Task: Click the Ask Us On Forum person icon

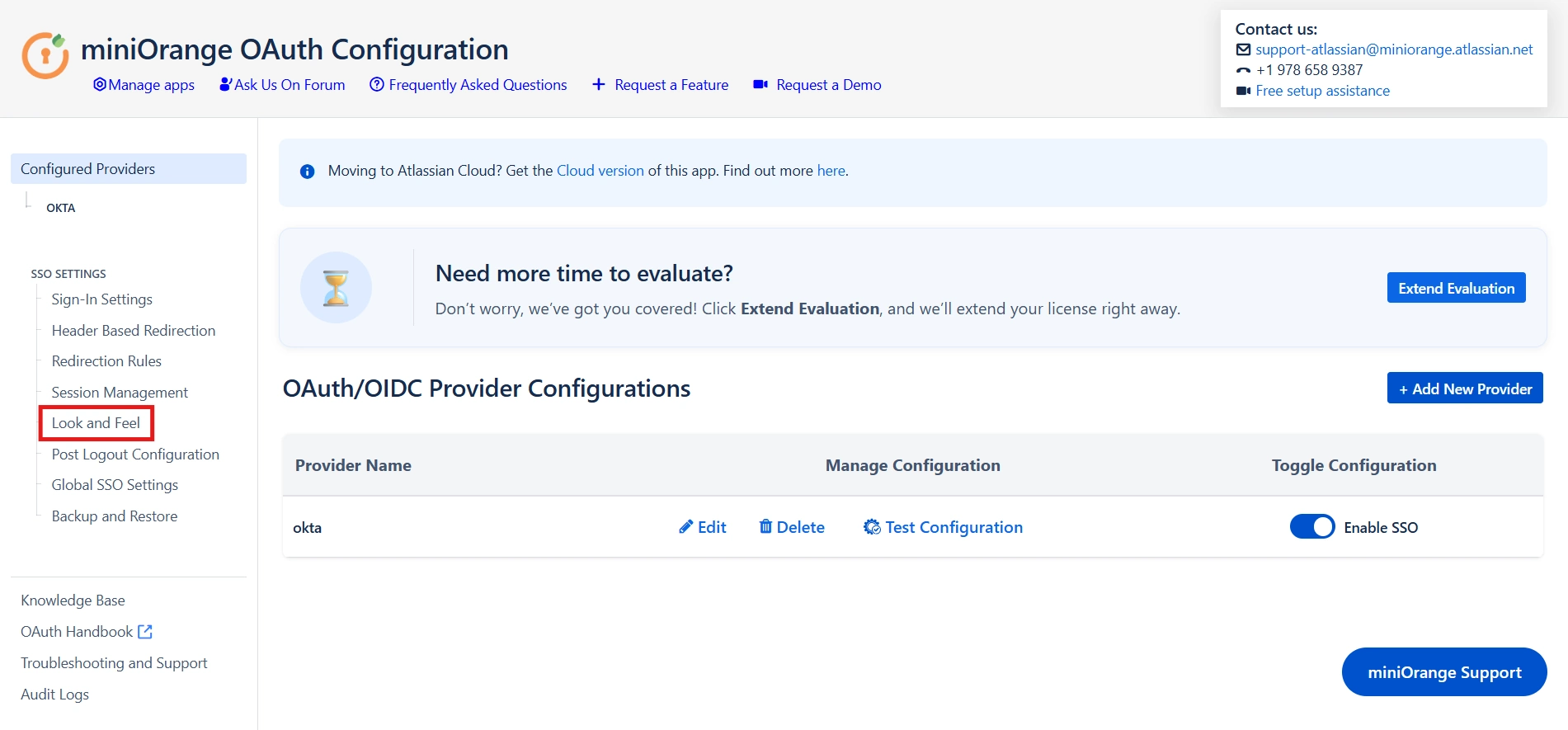Action: pyautogui.click(x=225, y=84)
